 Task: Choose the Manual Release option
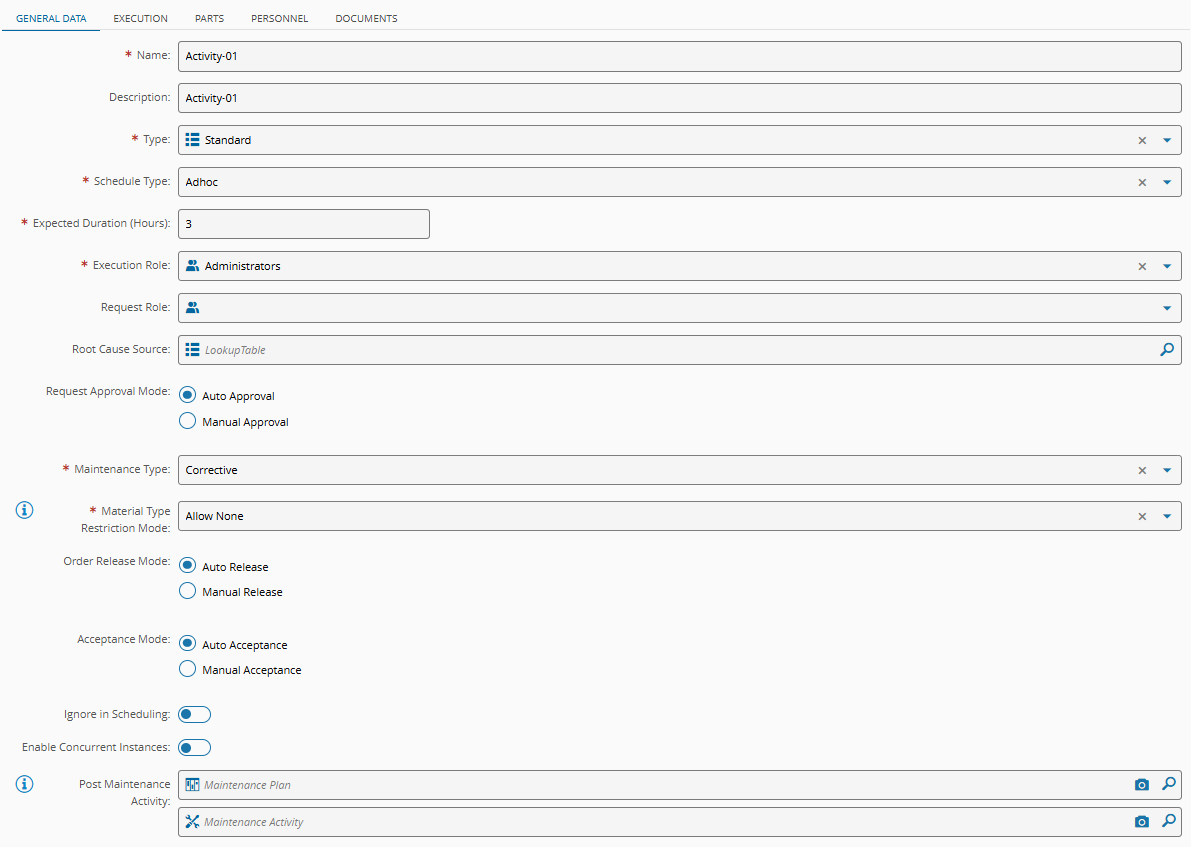pos(187,592)
